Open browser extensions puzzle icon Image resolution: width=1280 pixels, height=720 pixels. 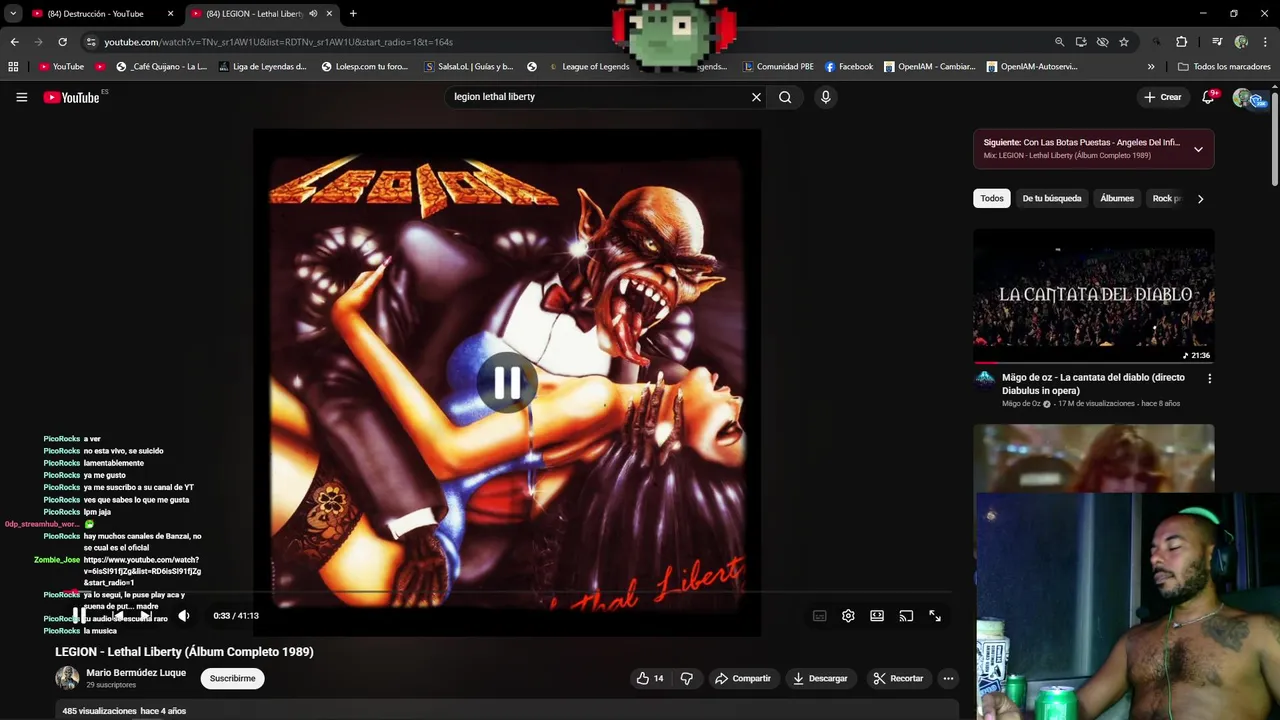click(x=1181, y=42)
